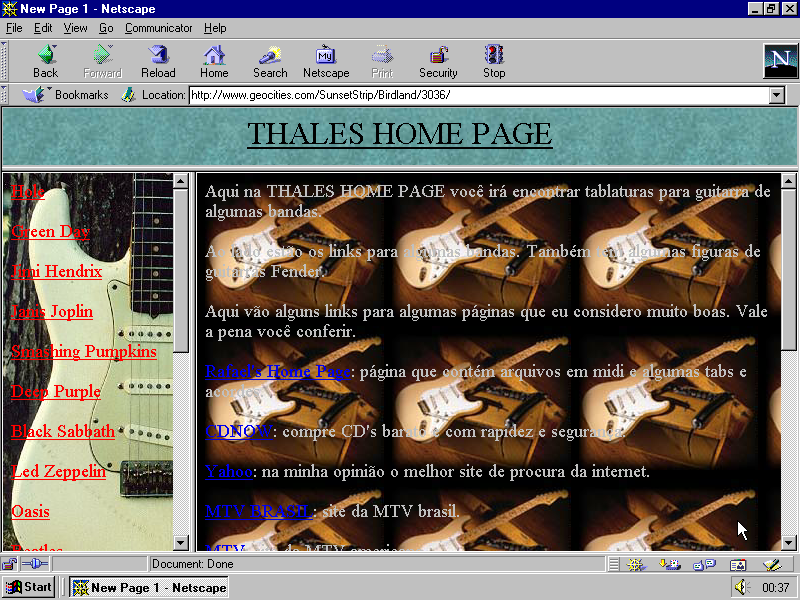Open the Smashing Pumpkins link
Screen dimensions: 800x600
point(84,351)
